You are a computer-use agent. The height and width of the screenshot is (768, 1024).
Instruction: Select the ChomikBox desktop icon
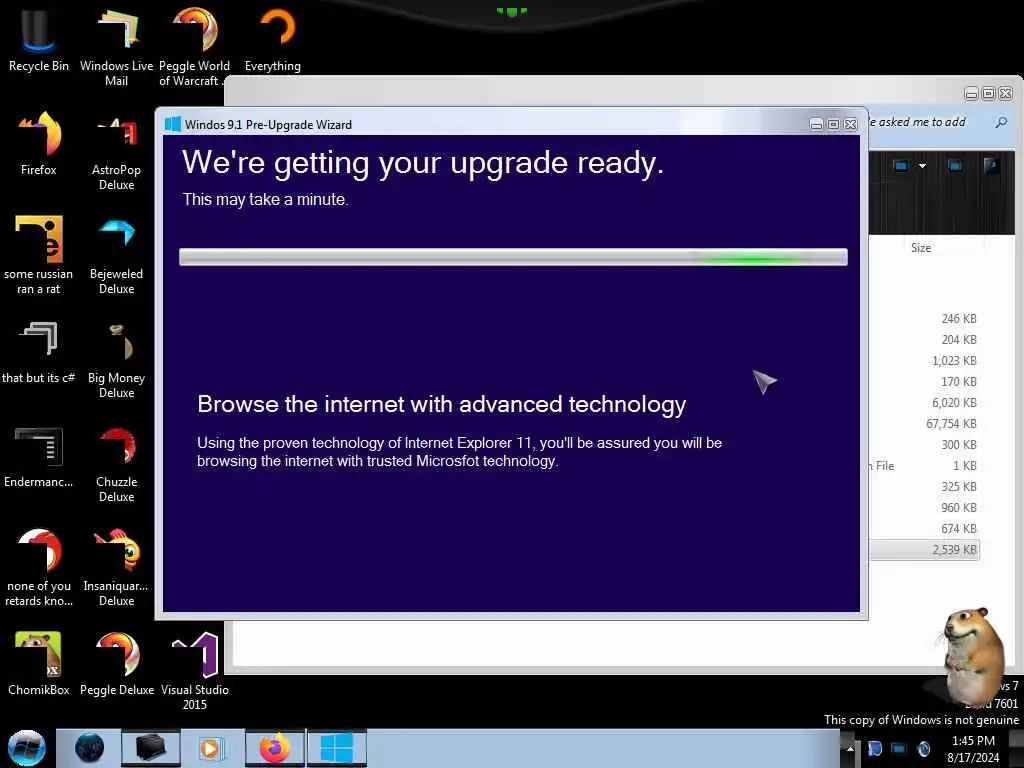point(39,663)
